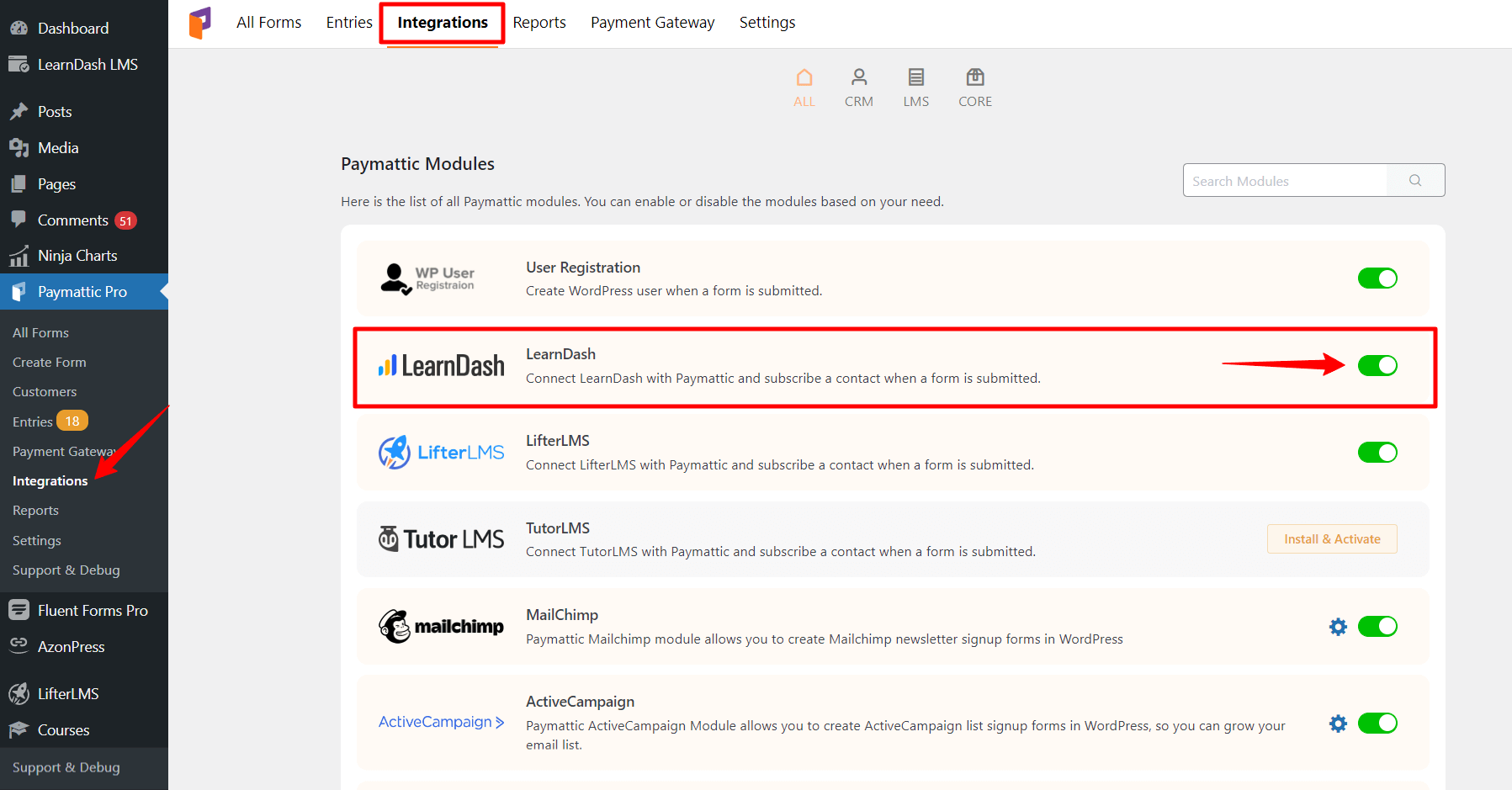Screen dimensions: 1512x790
Task: Click the Fluent Forms Pro icon
Action: point(19,610)
